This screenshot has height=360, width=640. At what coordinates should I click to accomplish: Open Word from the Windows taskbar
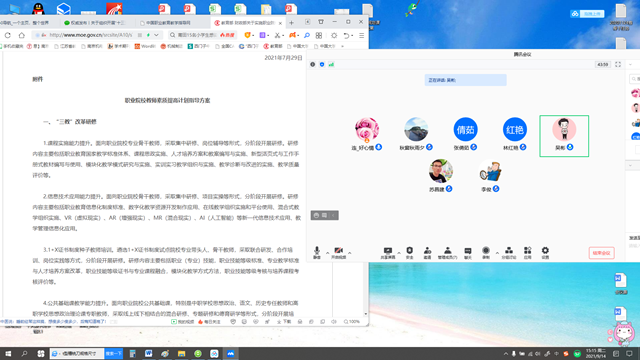[149, 353]
